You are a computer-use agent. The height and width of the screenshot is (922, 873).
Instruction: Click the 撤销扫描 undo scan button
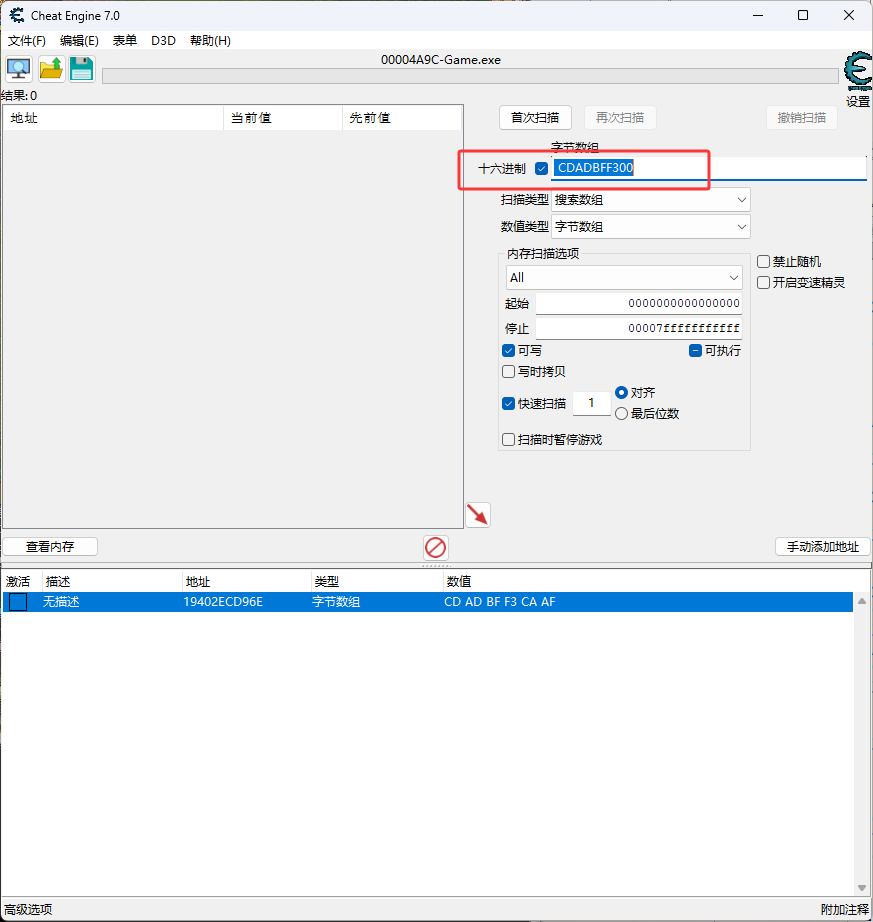802,118
